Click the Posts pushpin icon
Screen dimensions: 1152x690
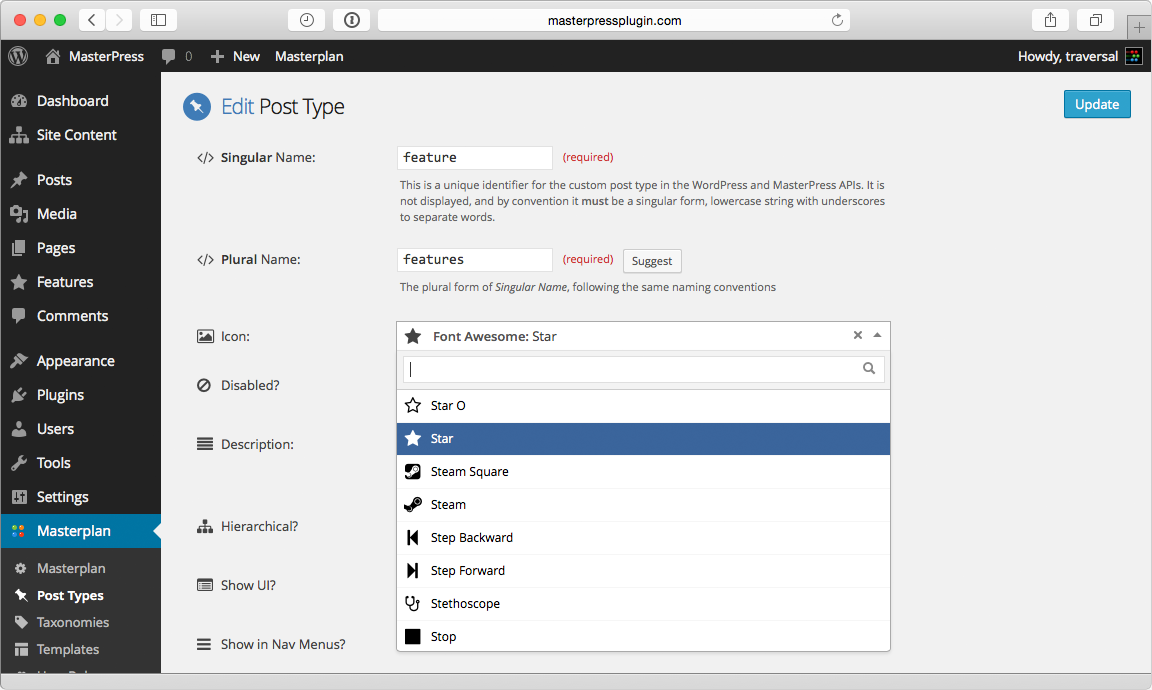(19, 180)
